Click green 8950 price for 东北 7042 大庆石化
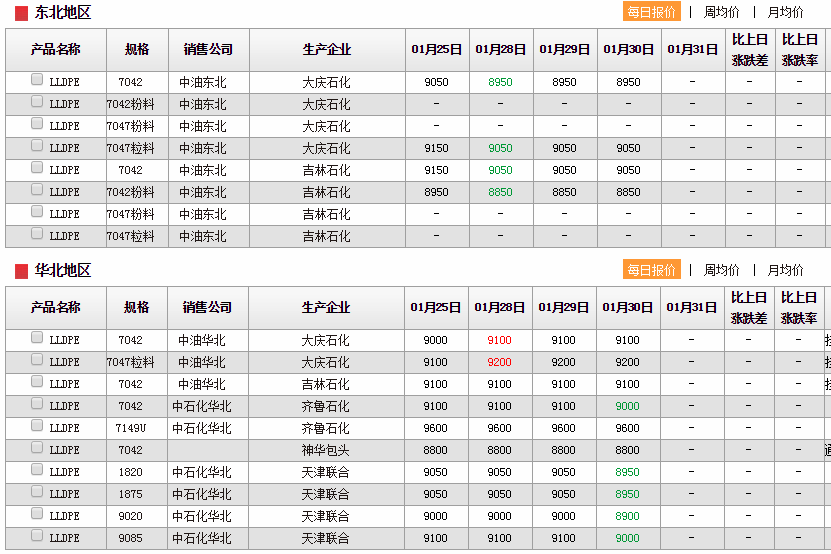 click(500, 82)
